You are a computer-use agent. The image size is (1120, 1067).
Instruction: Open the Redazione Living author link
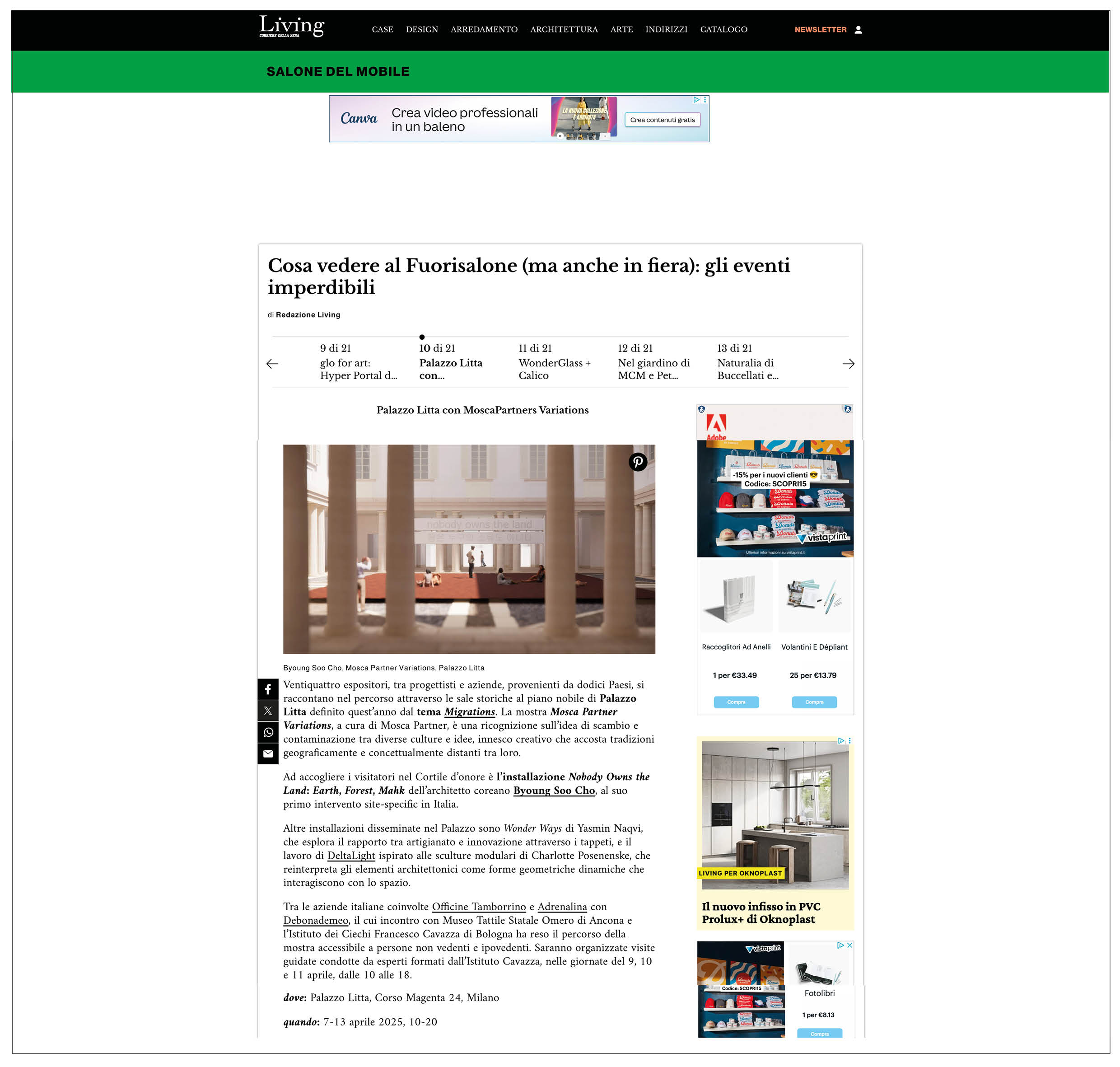coord(308,314)
